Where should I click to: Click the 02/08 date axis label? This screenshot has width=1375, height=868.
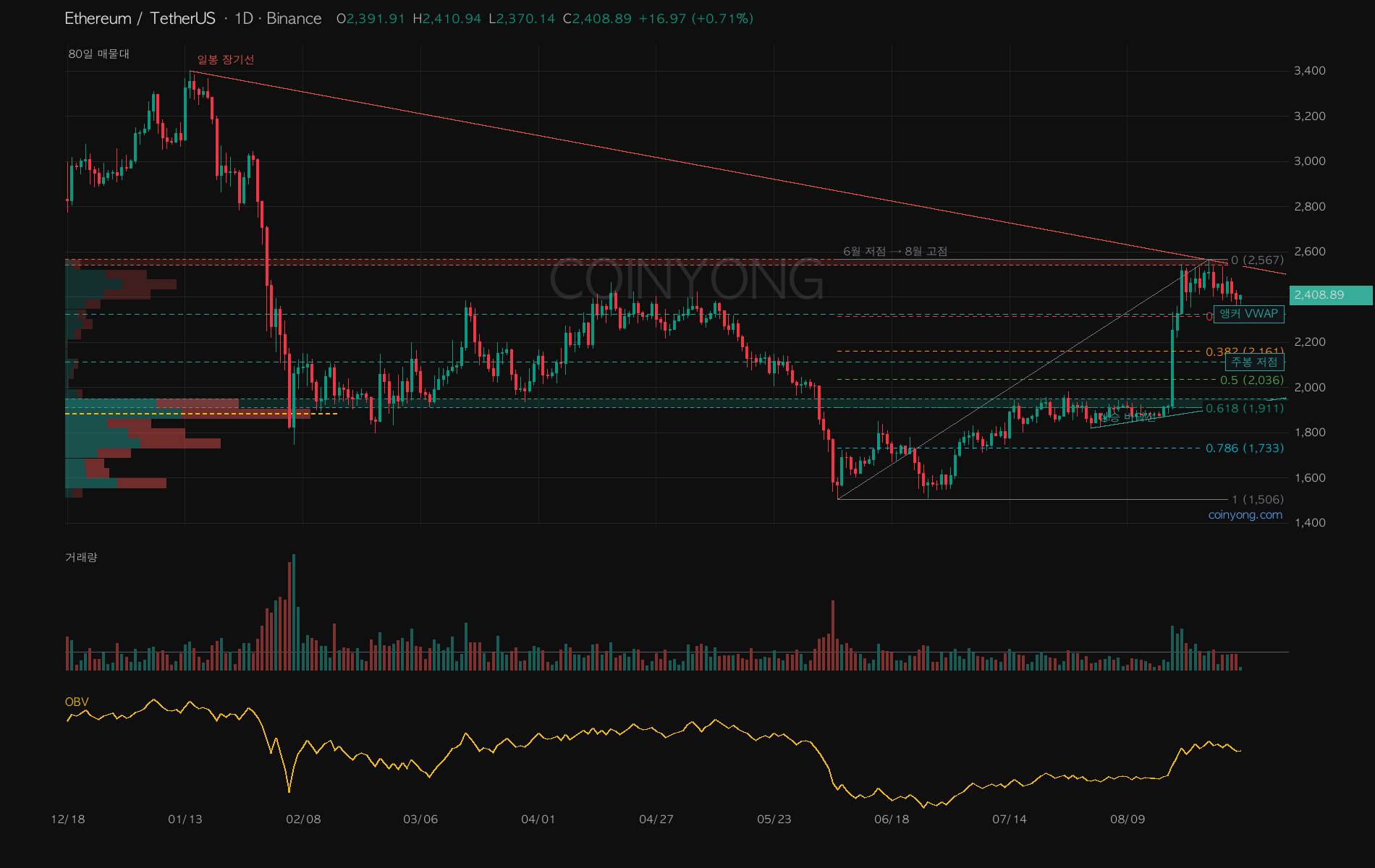coord(303,820)
